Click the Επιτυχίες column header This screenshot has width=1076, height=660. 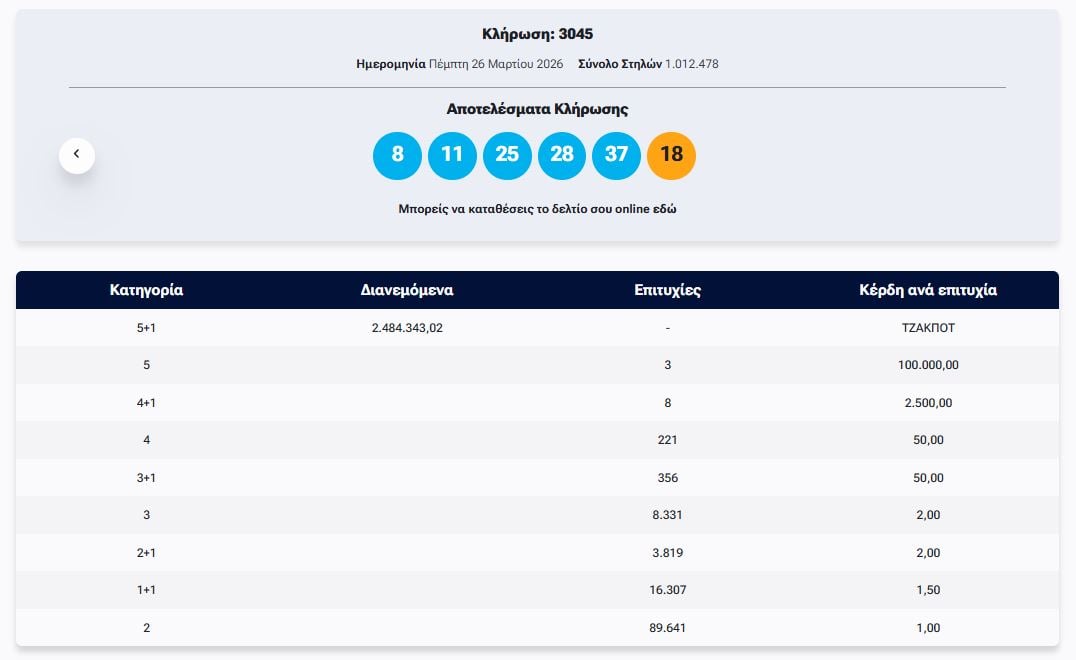click(667, 291)
